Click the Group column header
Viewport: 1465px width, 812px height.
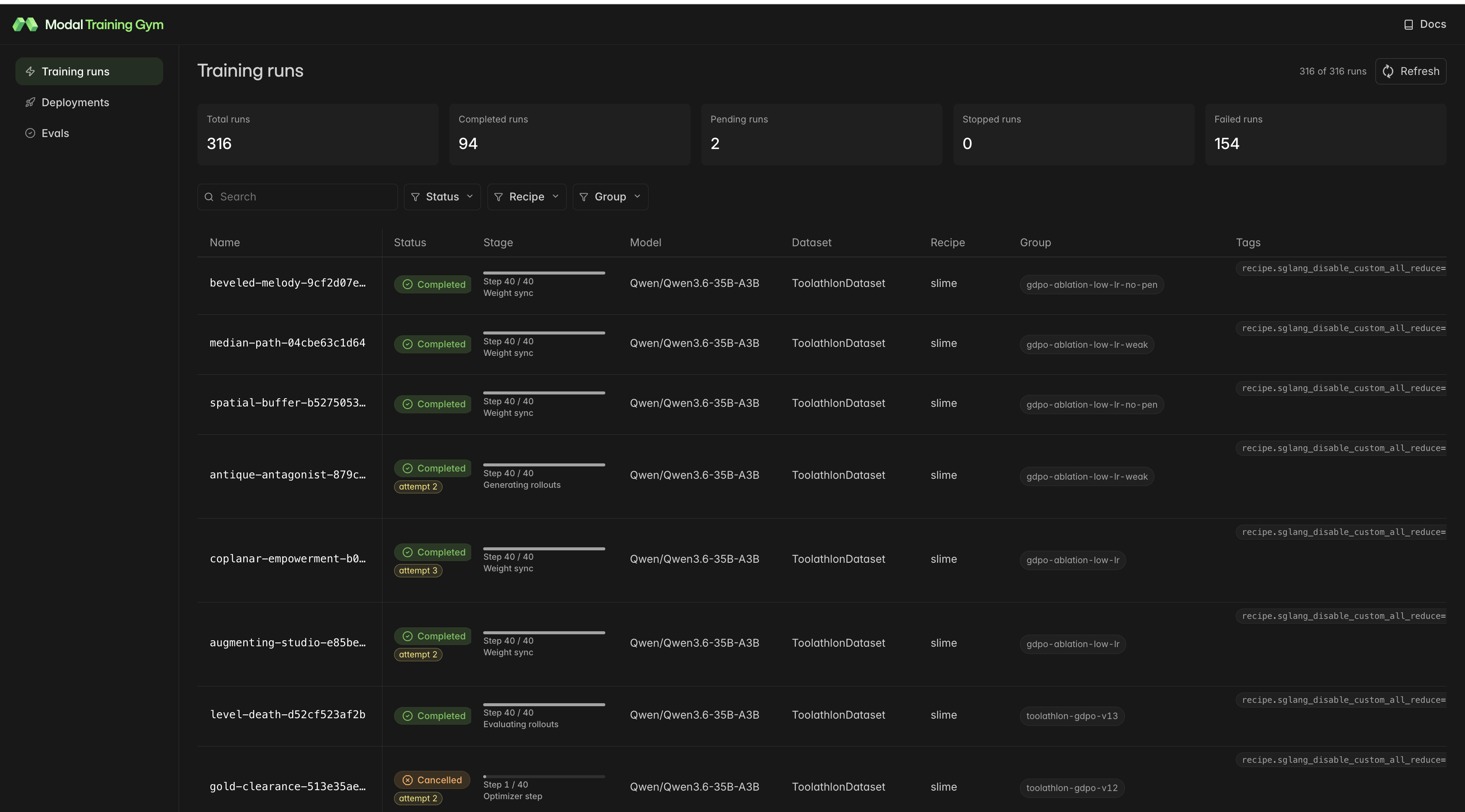pyautogui.click(x=1036, y=243)
